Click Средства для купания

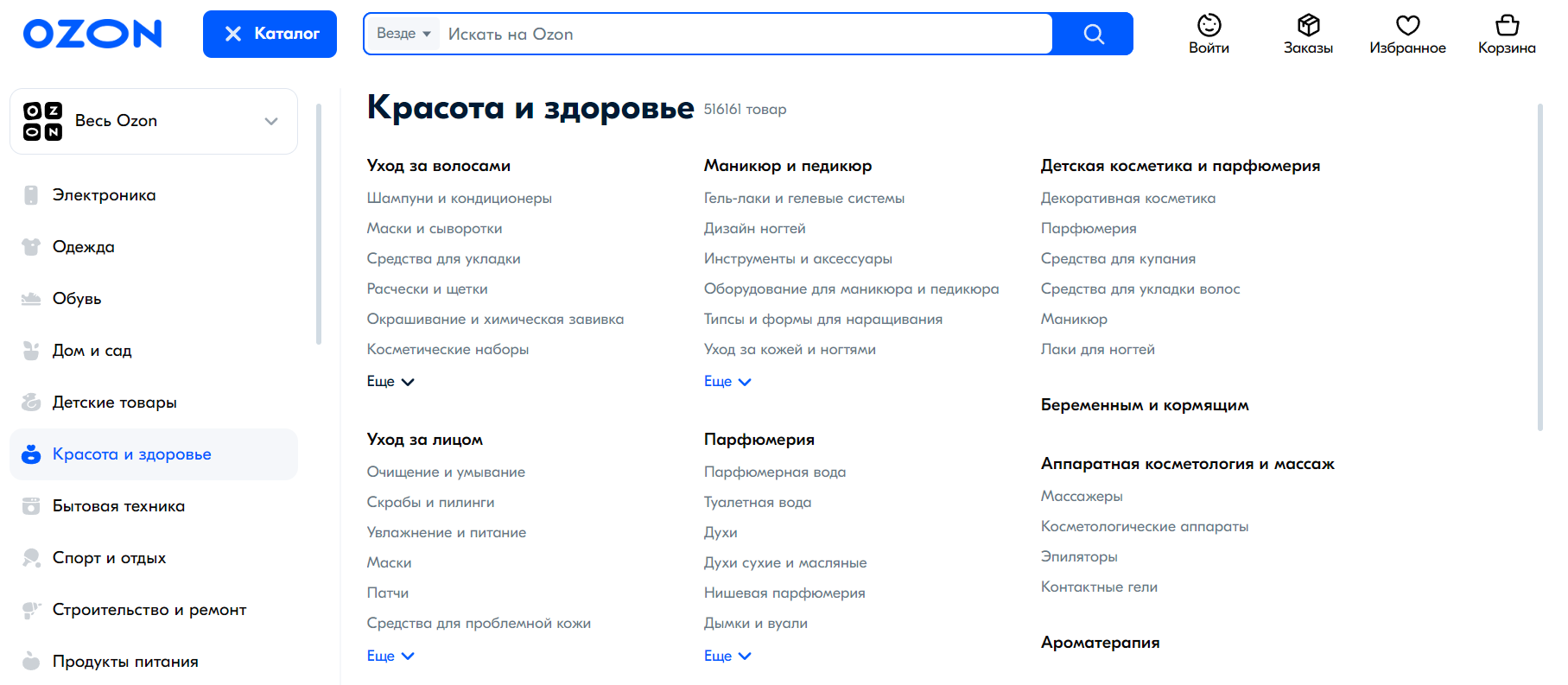1119,259
